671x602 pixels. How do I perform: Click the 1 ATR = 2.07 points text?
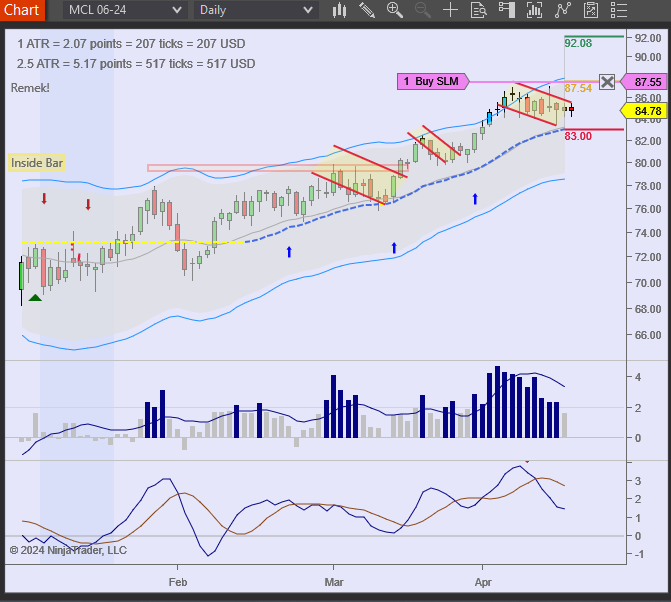pos(131,44)
